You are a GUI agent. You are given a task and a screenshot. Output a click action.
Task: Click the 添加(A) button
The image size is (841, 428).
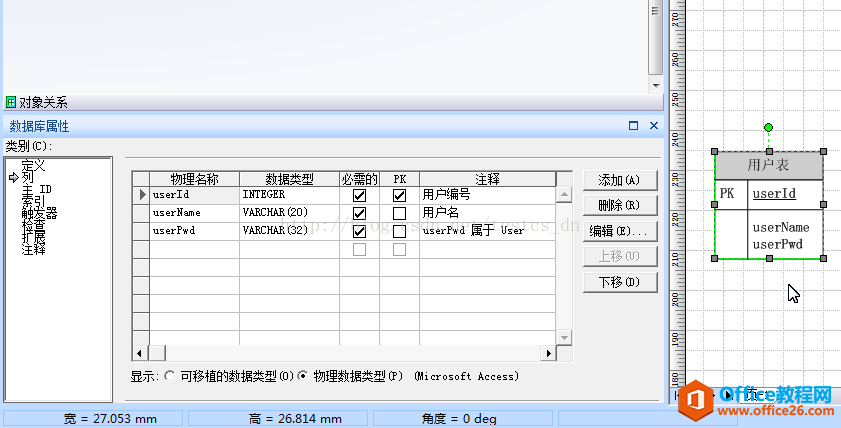click(619, 180)
